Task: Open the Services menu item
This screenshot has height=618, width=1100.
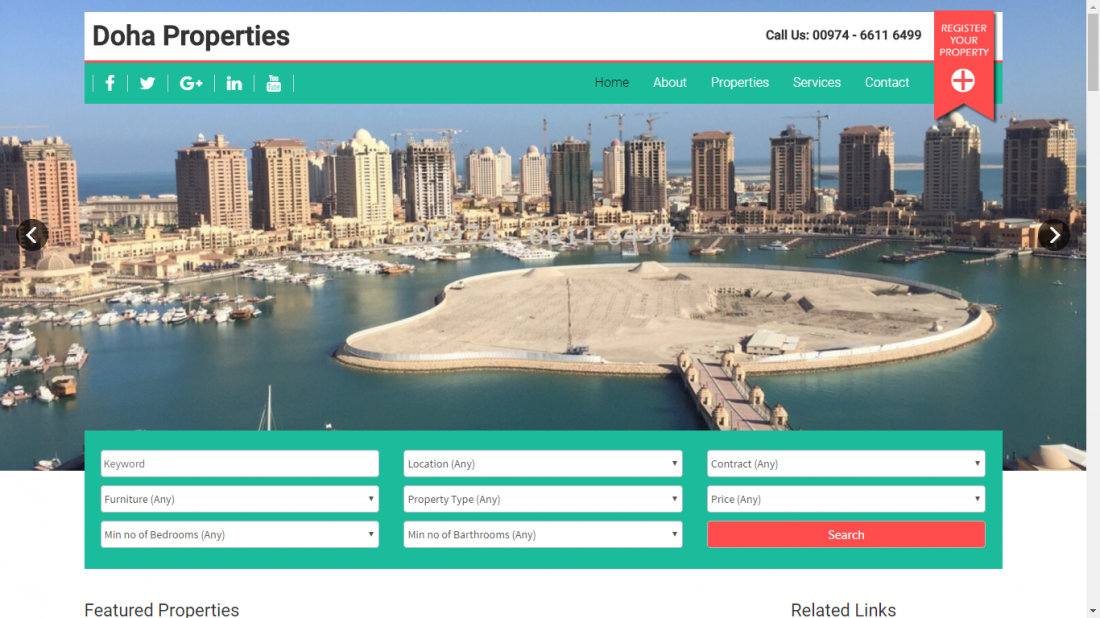Action: (817, 83)
